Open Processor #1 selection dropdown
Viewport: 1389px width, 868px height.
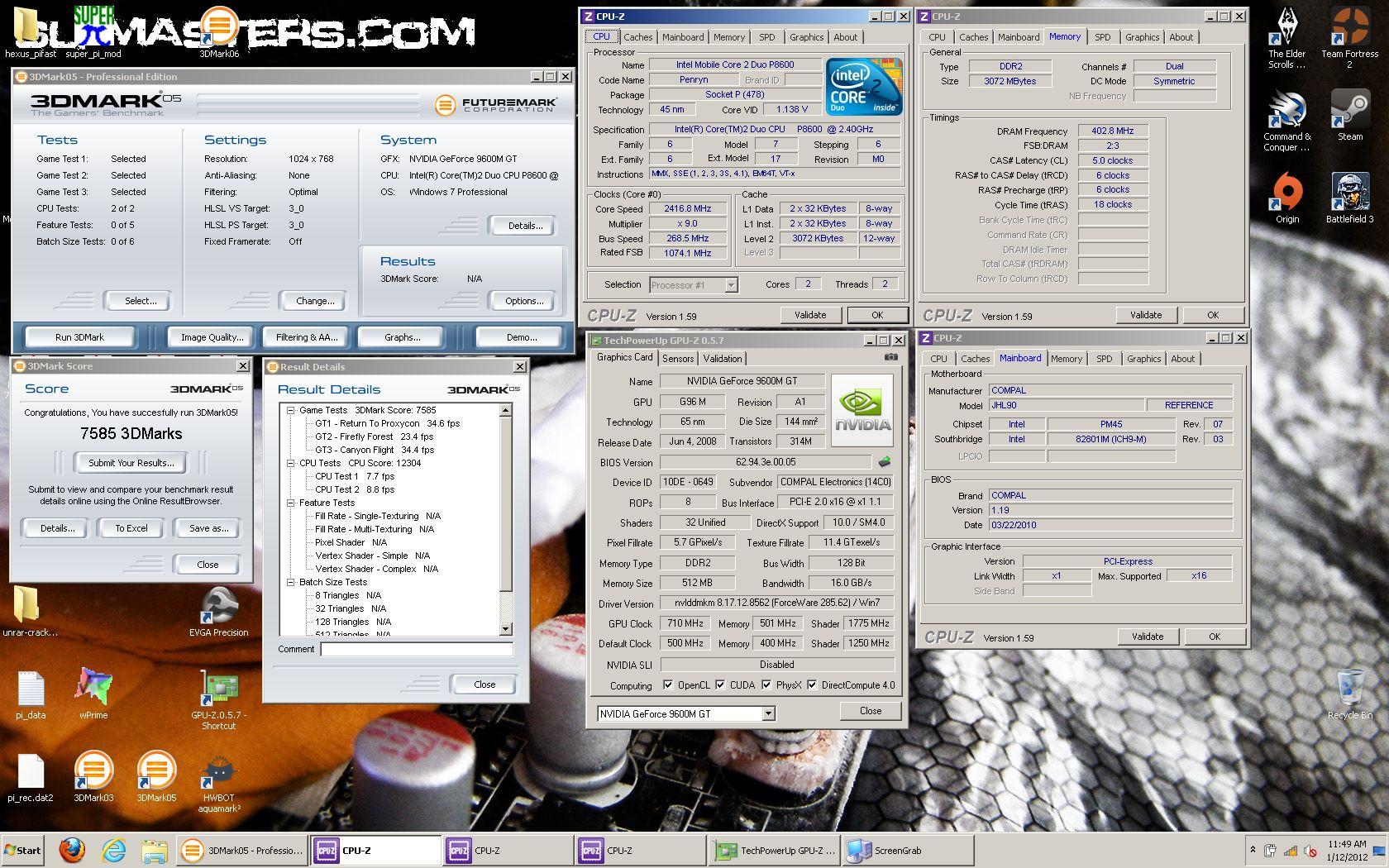point(731,285)
